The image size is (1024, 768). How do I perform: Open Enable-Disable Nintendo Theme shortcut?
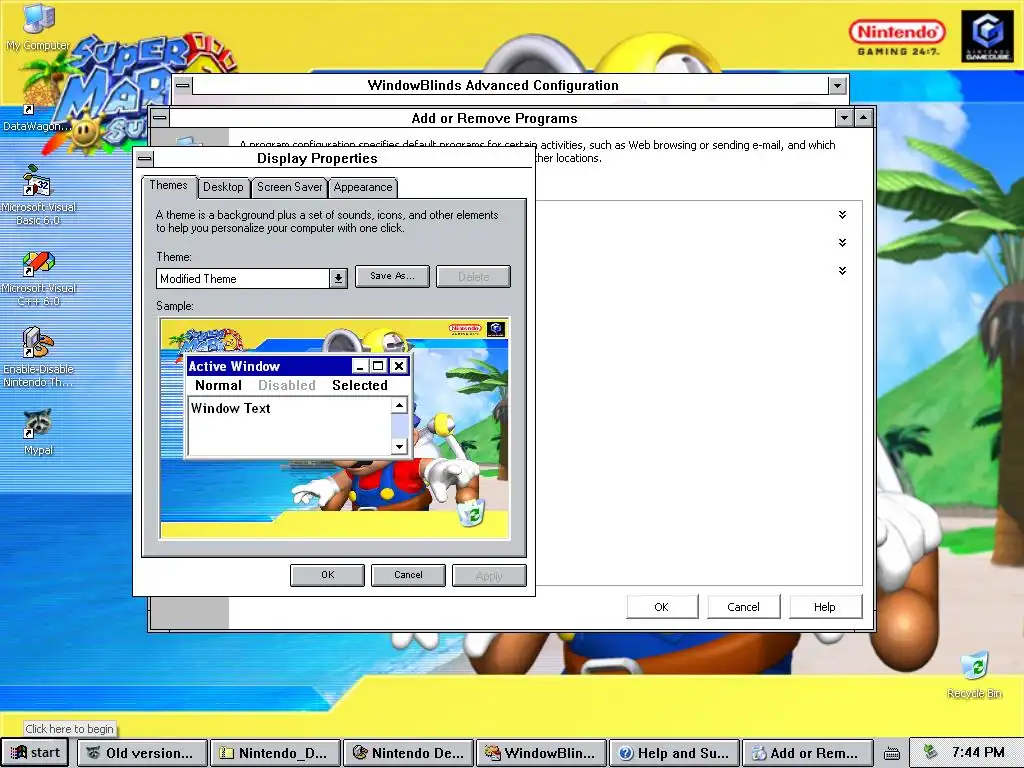tap(38, 357)
